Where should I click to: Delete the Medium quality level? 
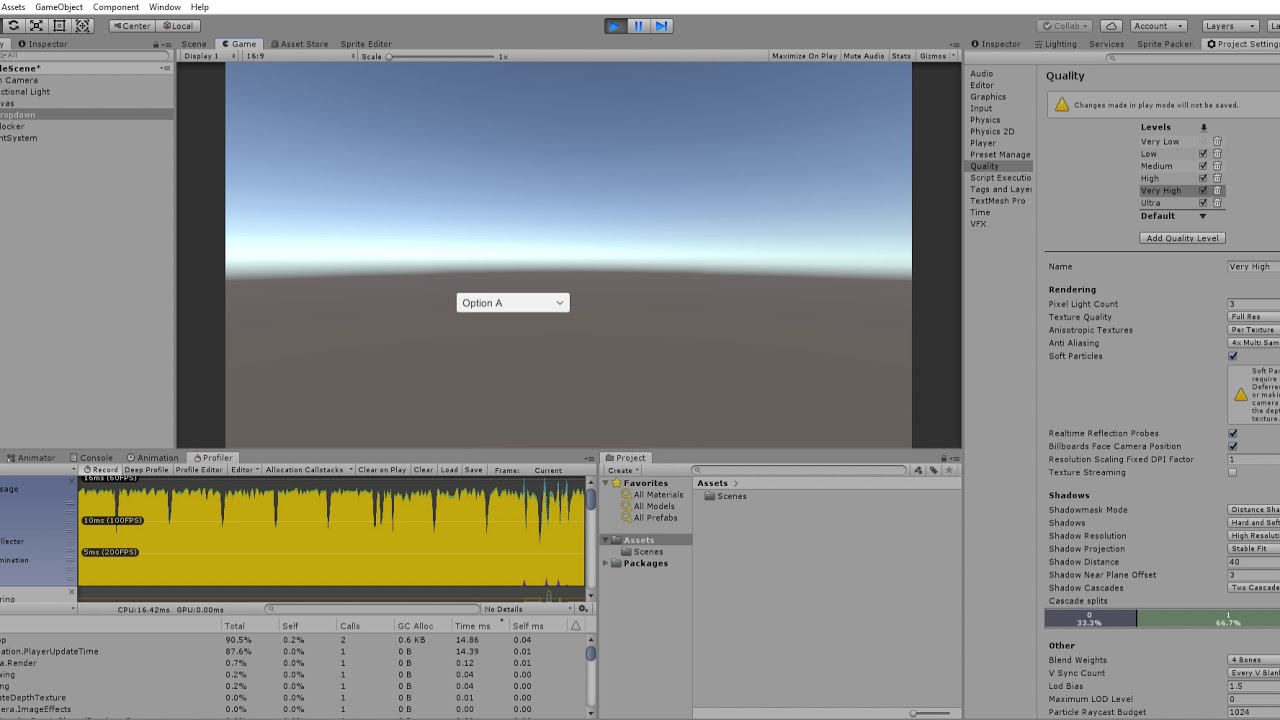1217,166
